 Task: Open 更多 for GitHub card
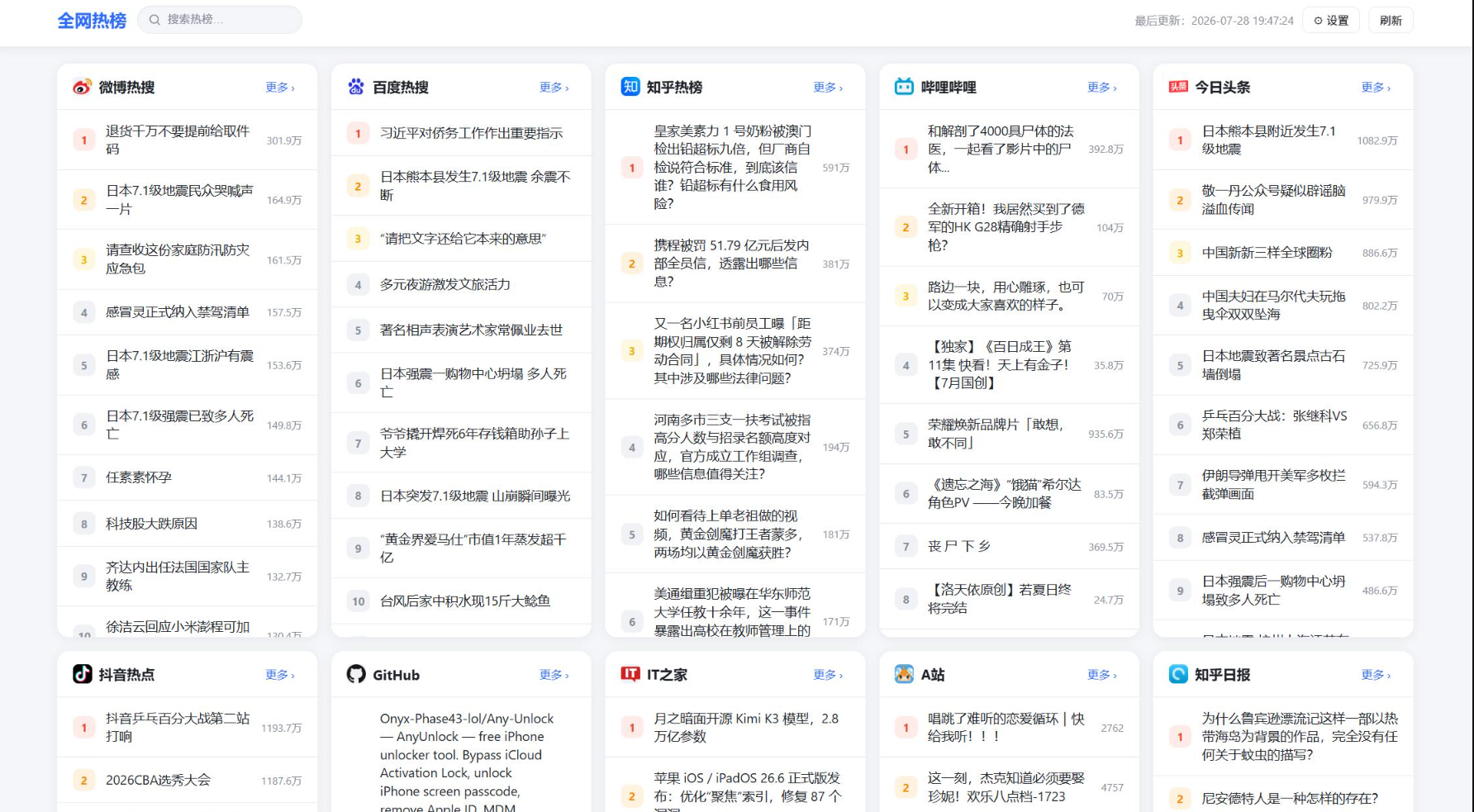(554, 675)
